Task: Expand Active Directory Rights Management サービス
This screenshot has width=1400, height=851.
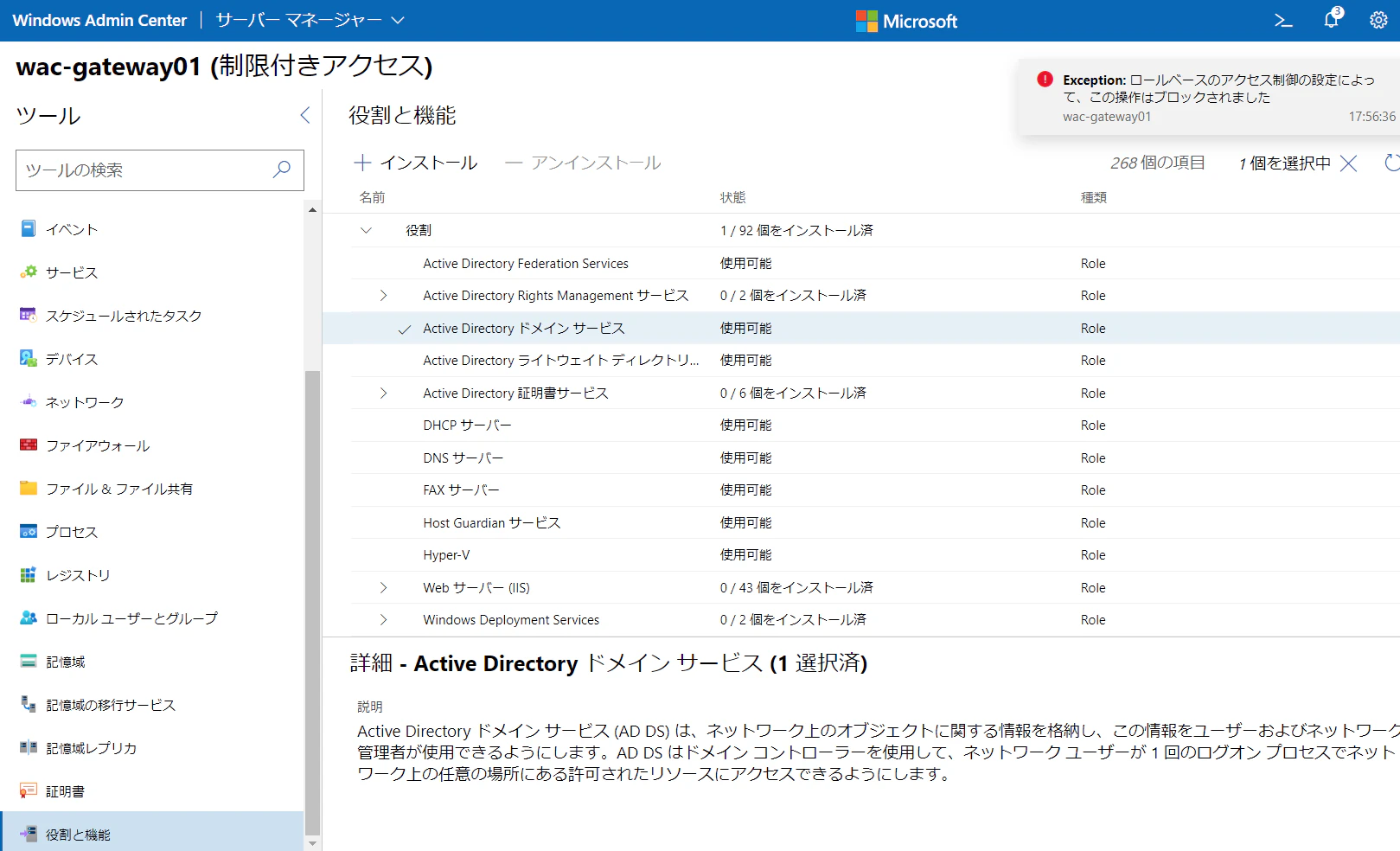Action: point(384,296)
